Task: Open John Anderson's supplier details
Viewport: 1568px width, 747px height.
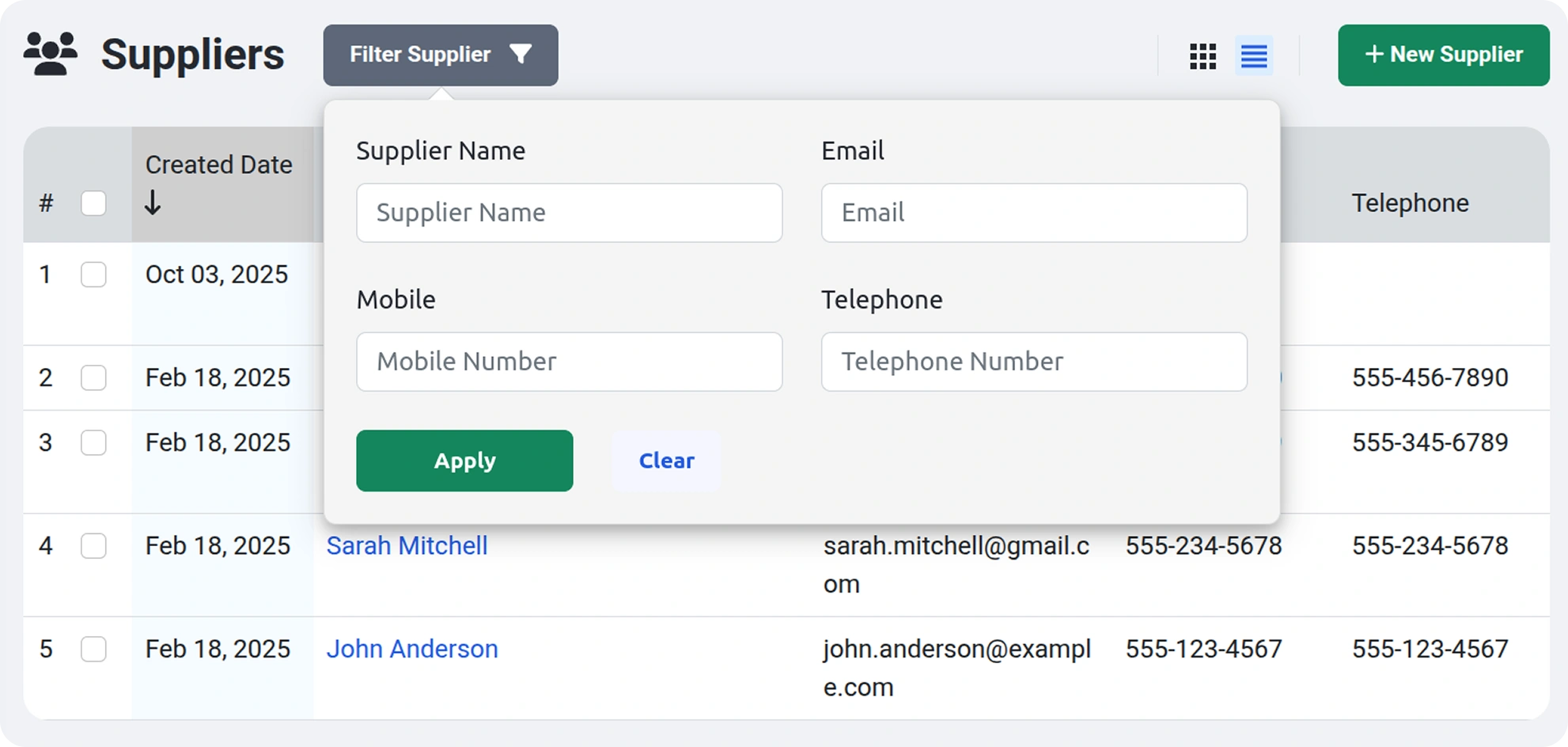Action: [412, 649]
